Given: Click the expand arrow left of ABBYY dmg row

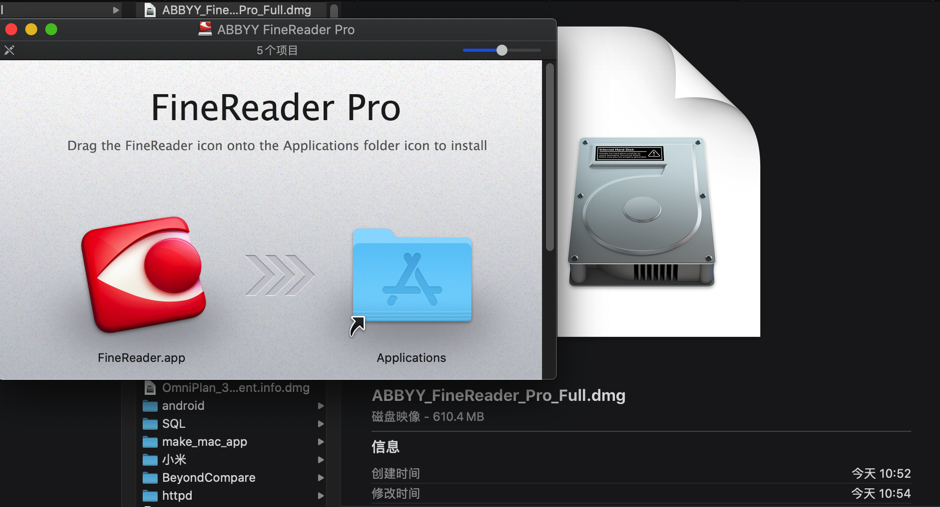Looking at the screenshot, I should tap(116, 10).
